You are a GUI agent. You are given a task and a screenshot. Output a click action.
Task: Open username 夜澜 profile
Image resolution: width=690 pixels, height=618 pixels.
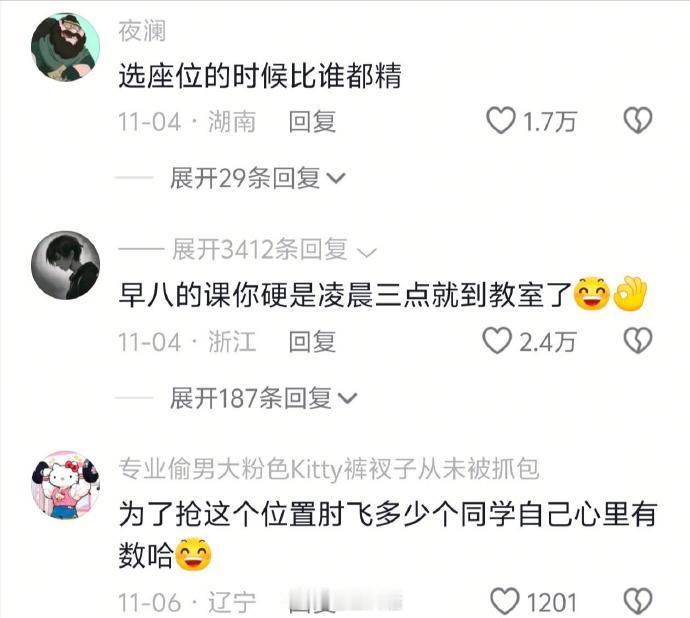click(x=142, y=31)
